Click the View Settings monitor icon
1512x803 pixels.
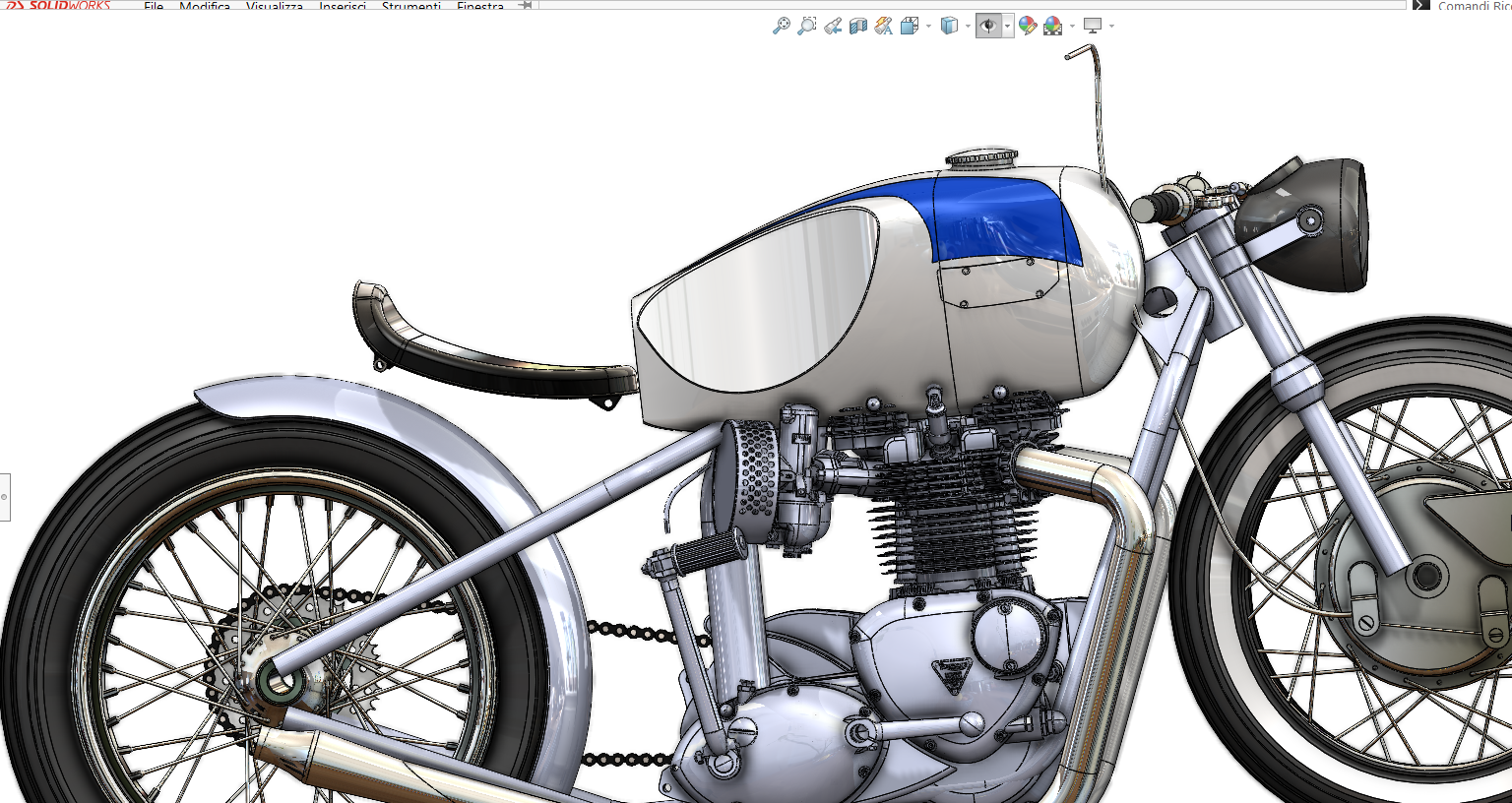tap(1093, 26)
